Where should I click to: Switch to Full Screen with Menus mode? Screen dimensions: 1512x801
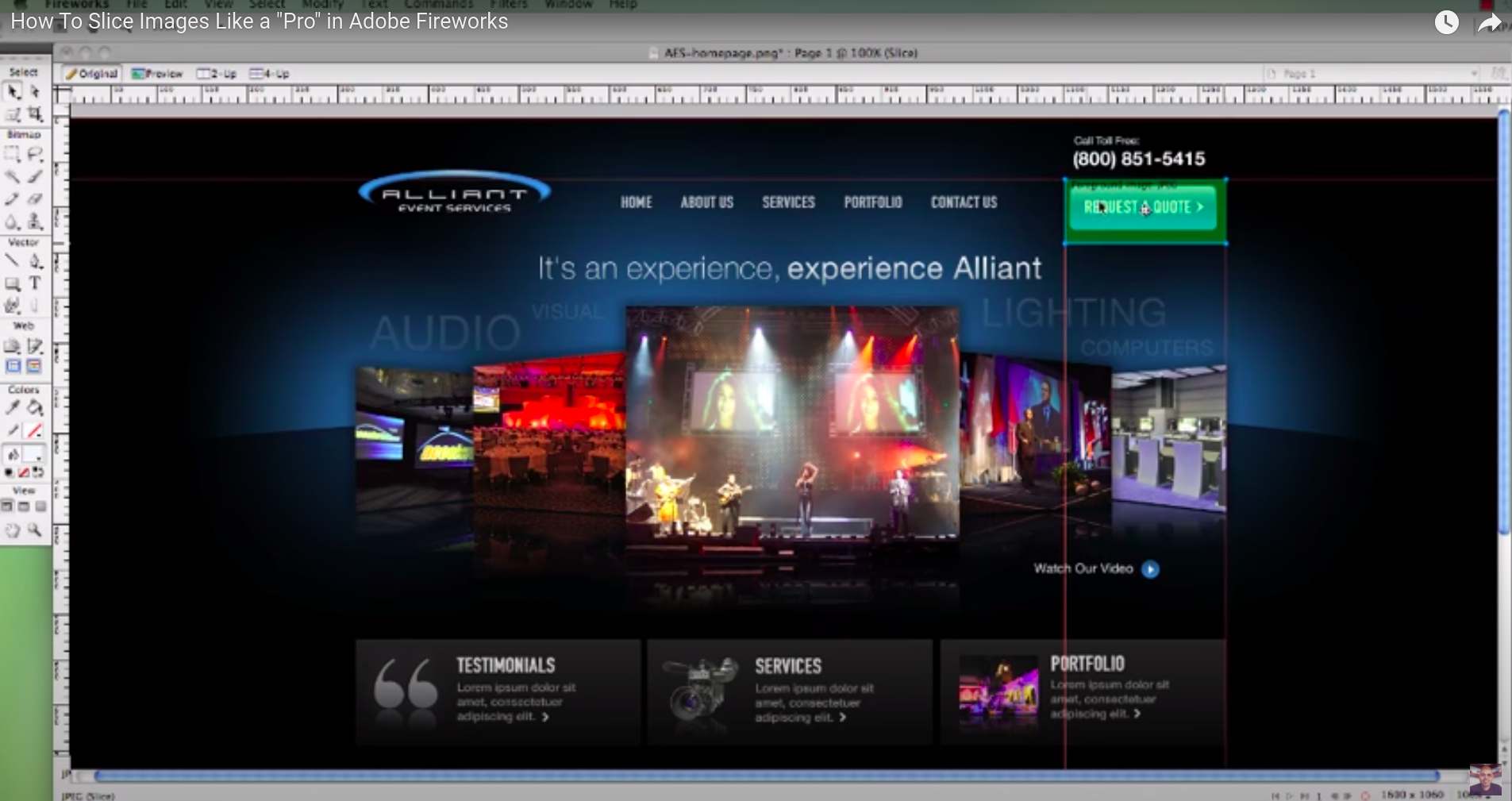click(24, 506)
